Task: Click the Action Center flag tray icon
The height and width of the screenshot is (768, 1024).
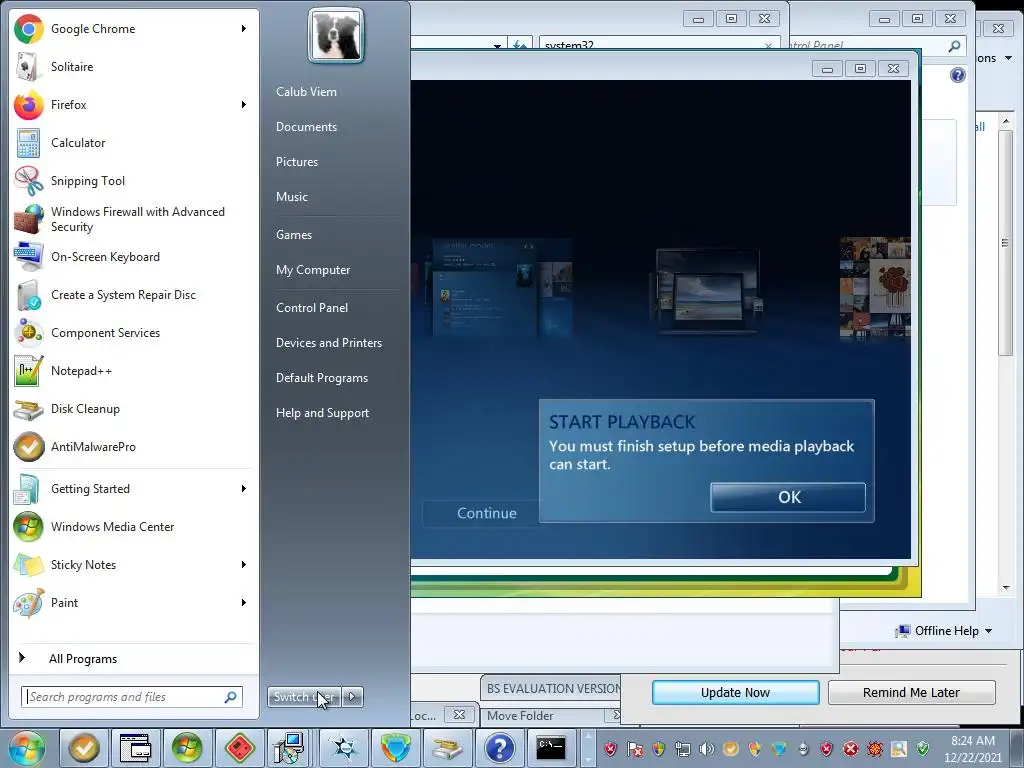Action: click(x=634, y=748)
